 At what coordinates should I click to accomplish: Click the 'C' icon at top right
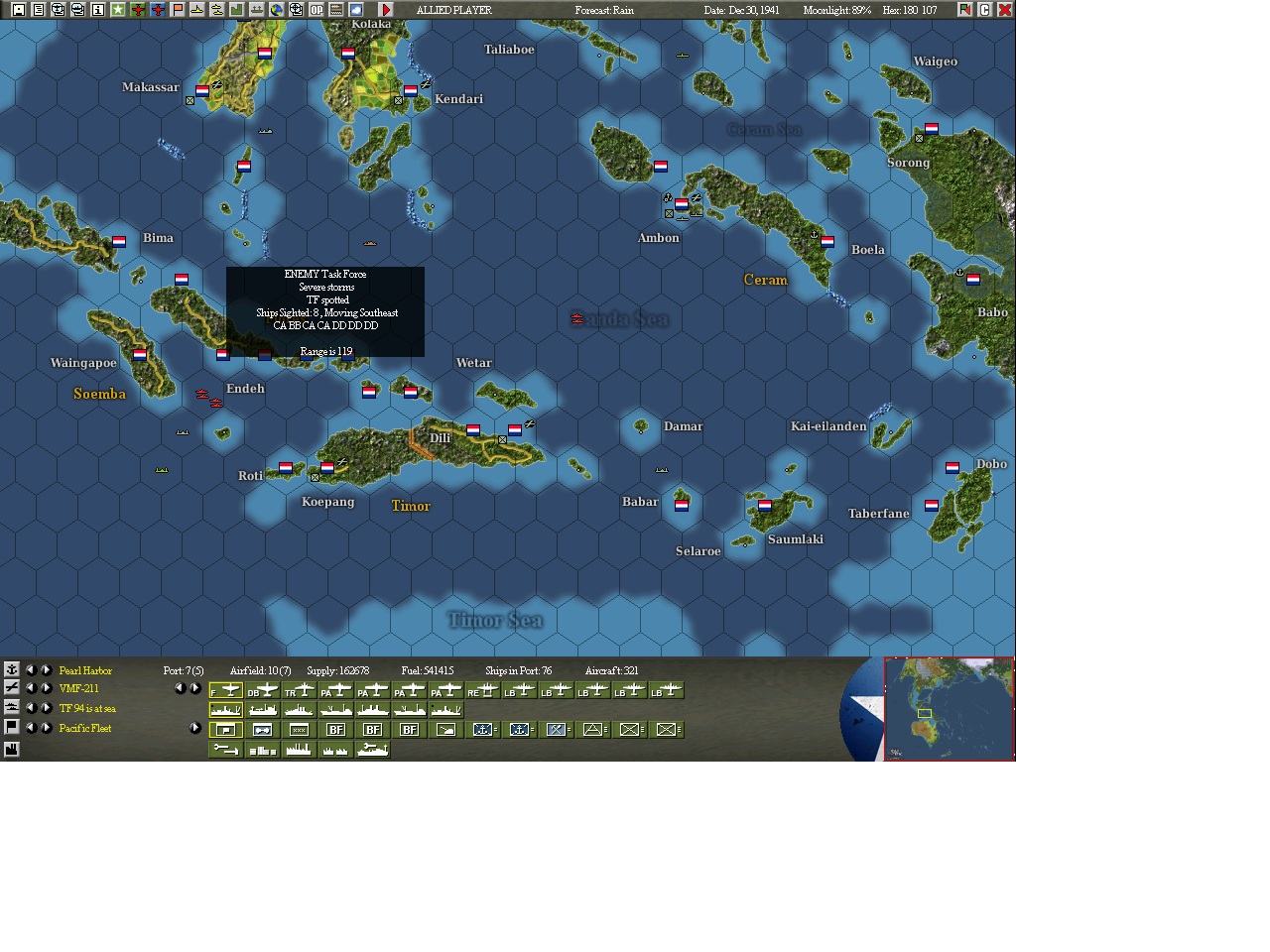tap(985, 10)
